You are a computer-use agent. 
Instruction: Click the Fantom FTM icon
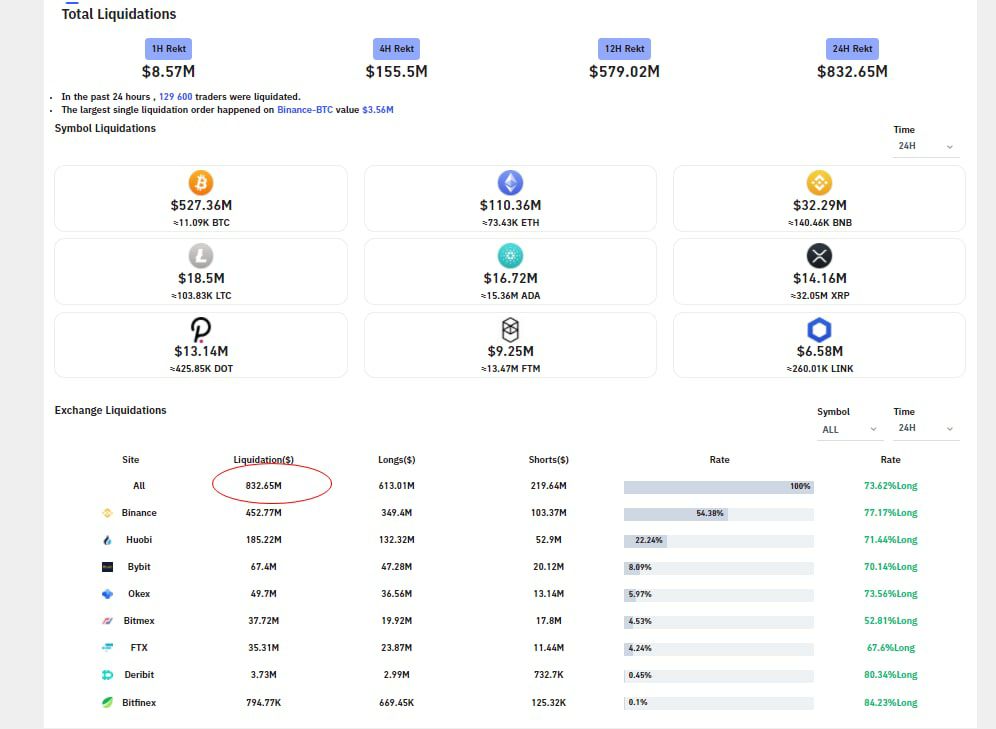click(510, 330)
